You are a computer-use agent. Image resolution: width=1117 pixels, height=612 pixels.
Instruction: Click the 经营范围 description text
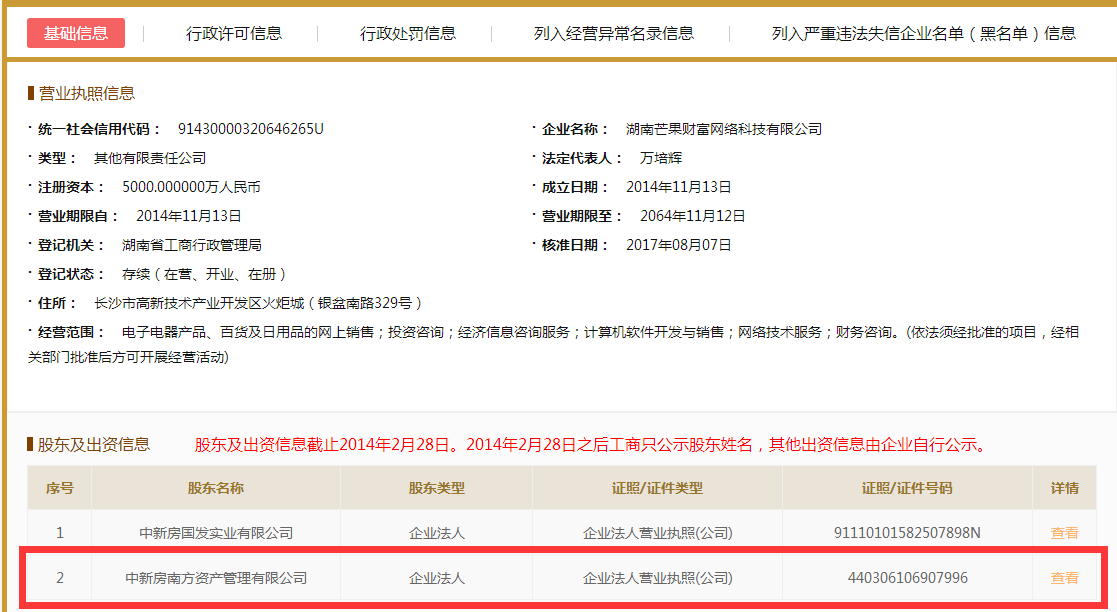pos(554,344)
